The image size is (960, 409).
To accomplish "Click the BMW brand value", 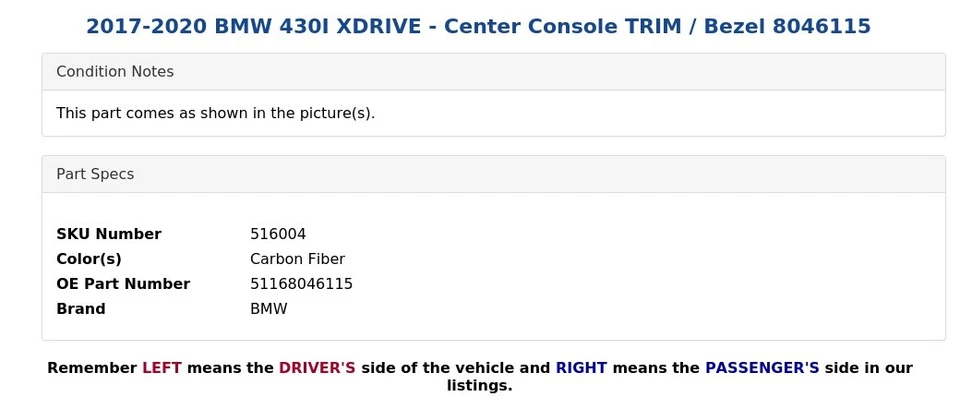I will click(x=269, y=309).
